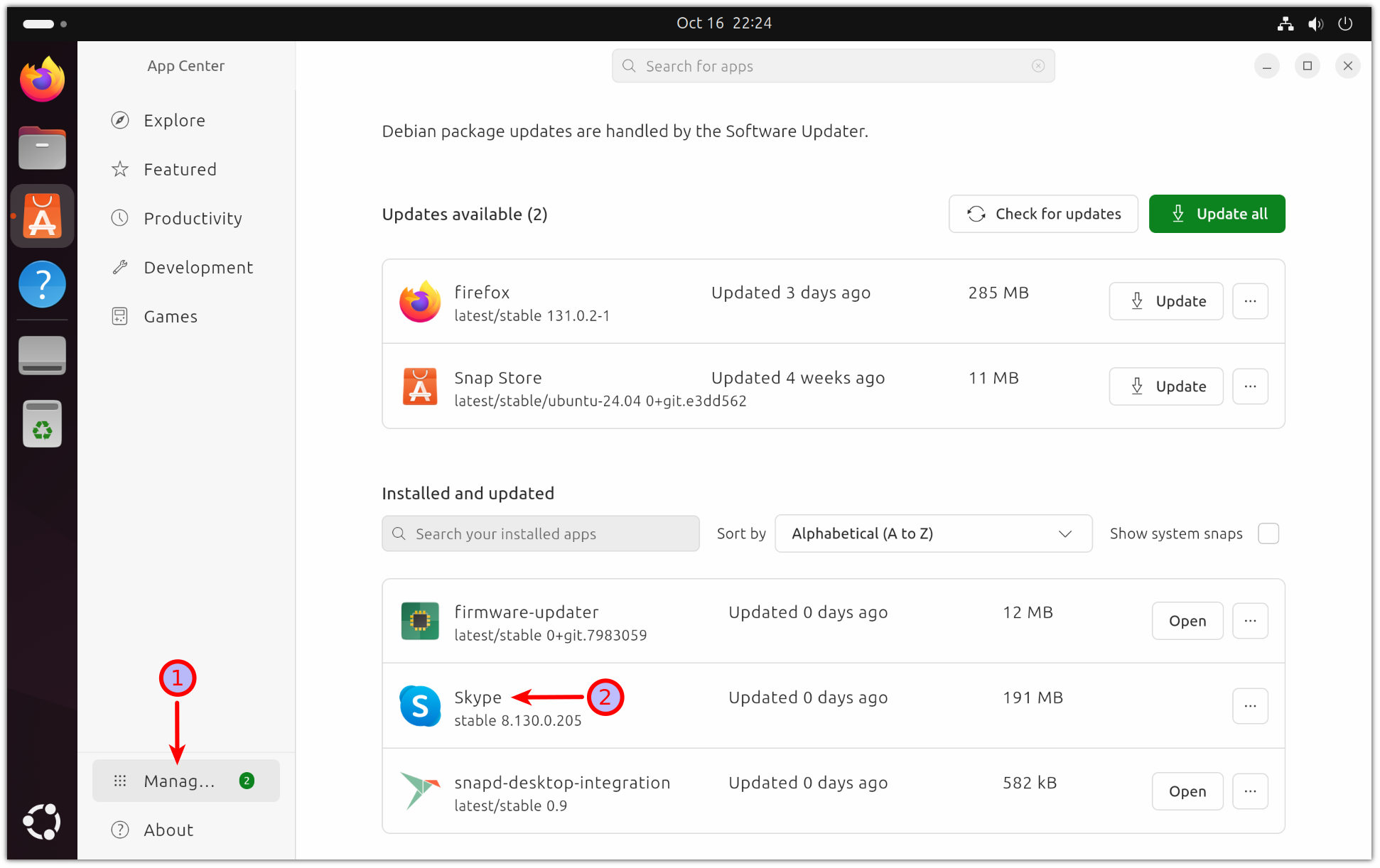The width and height of the screenshot is (1380, 868).
Task: Update the firefox snap
Action: pyautogui.click(x=1166, y=301)
